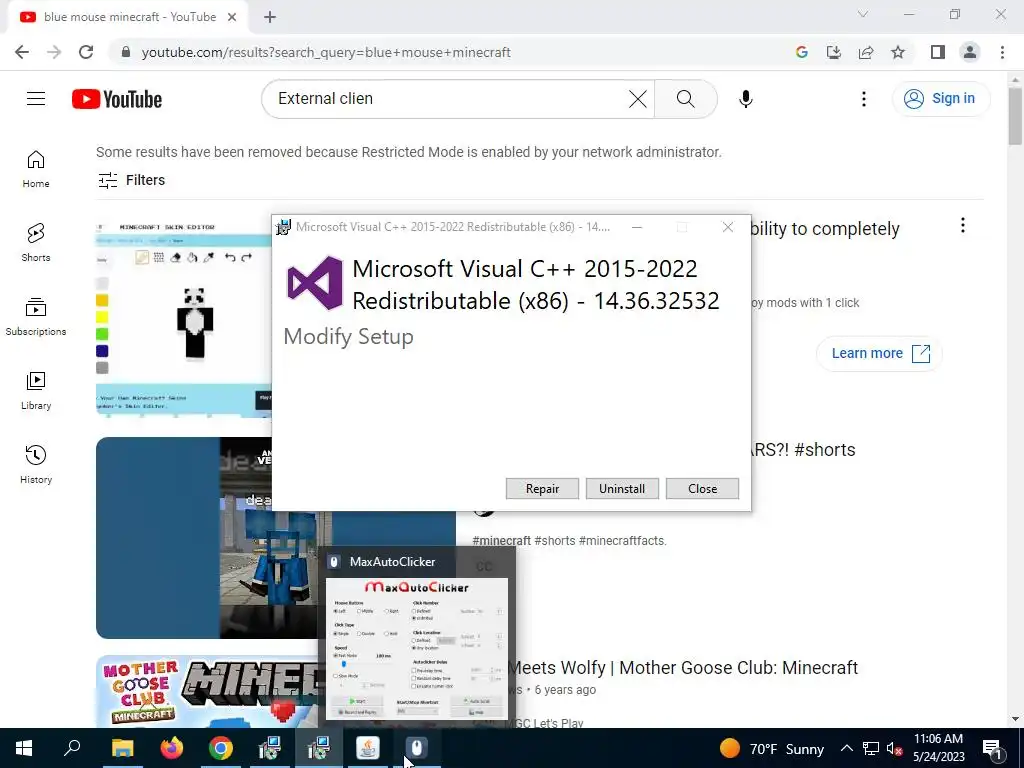The height and width of the screenshot is (768, 1024).
Task: Open the YouTube hamburger guide menu
Action: tap(36, 99)
